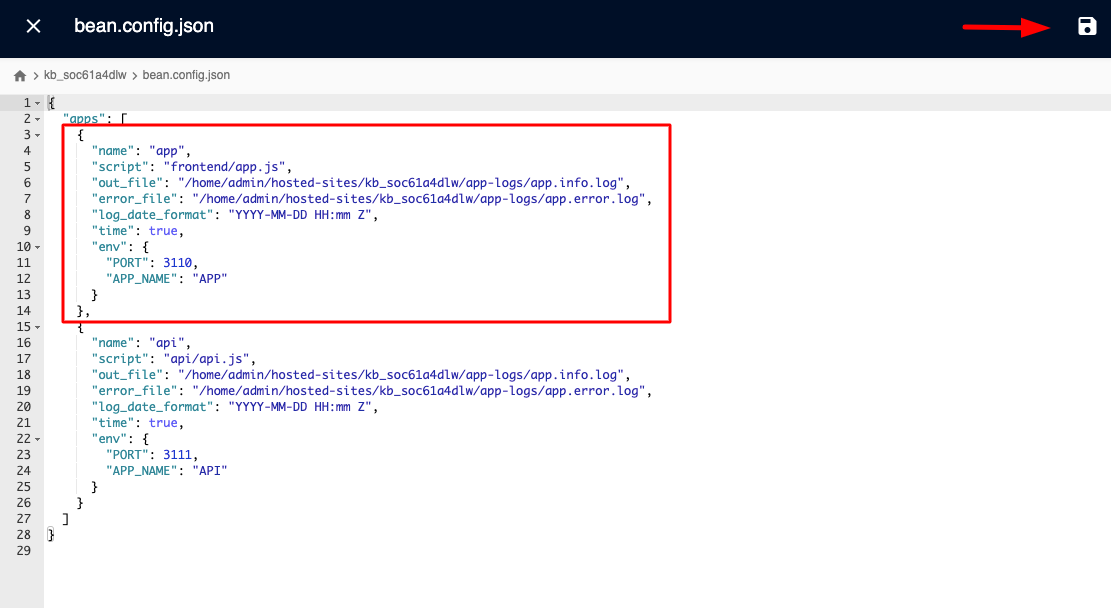Collapse the api object at line 15

tap(38, 327)
